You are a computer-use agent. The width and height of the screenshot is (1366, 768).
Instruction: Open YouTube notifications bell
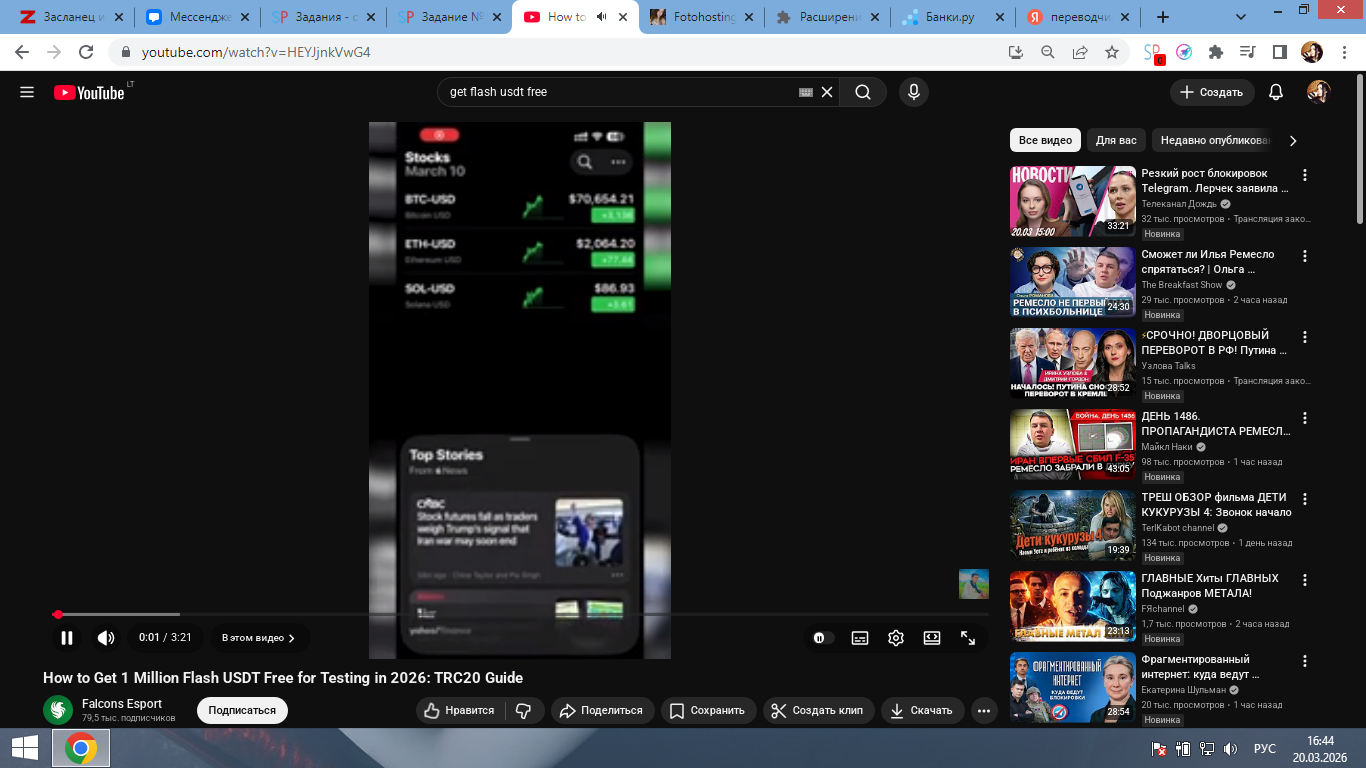click(x=1276, y=92)
